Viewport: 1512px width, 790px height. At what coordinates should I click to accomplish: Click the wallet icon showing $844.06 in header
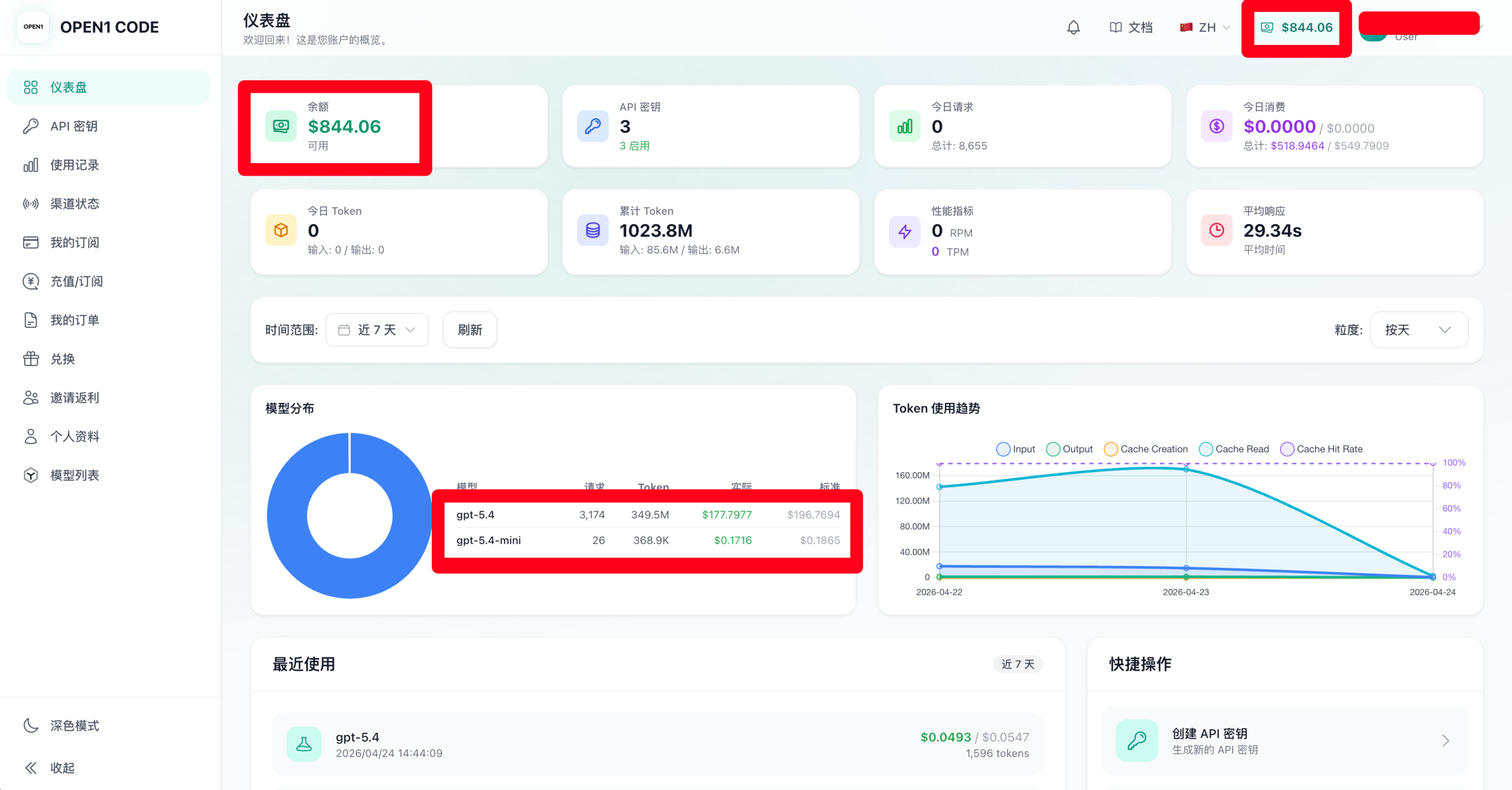click(x=1267, y=27)
